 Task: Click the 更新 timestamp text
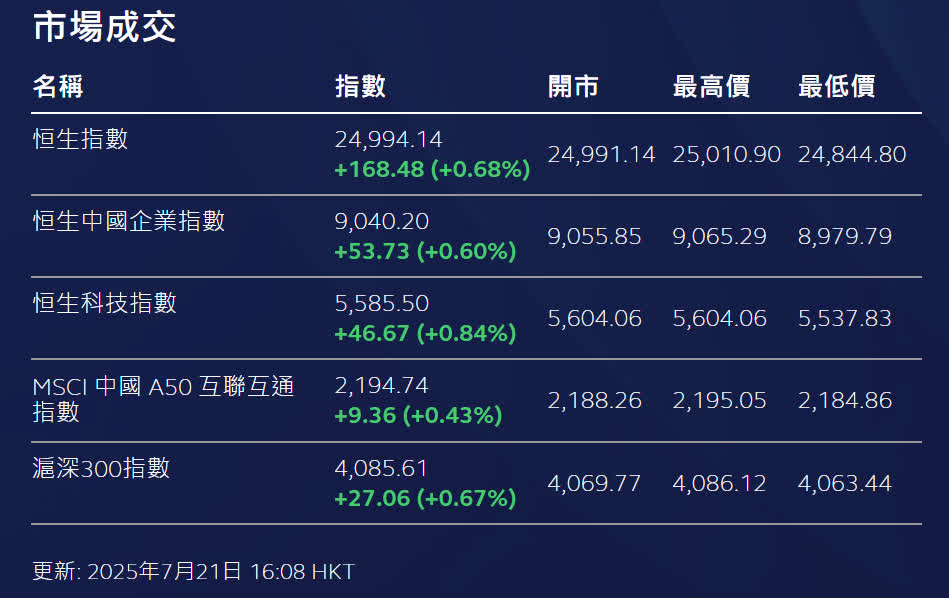coord(194,571)
